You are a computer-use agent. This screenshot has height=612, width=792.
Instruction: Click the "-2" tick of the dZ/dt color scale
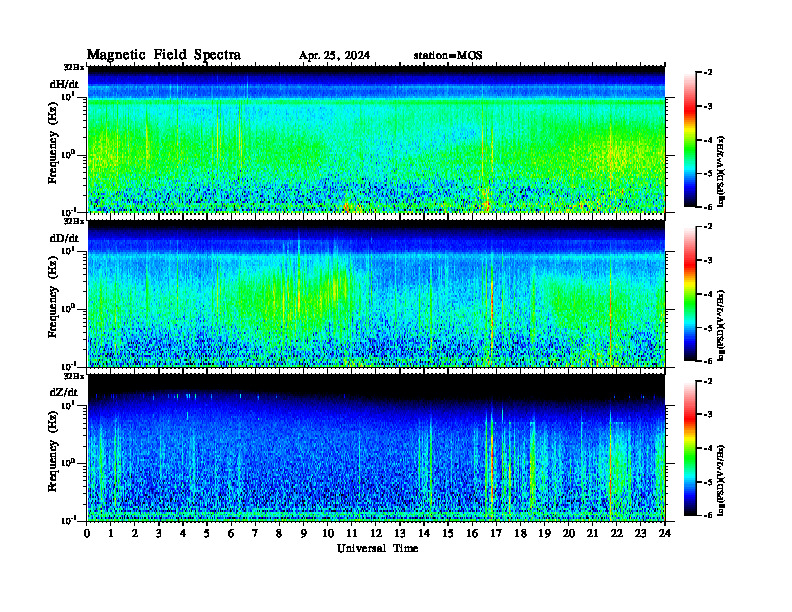708,381
